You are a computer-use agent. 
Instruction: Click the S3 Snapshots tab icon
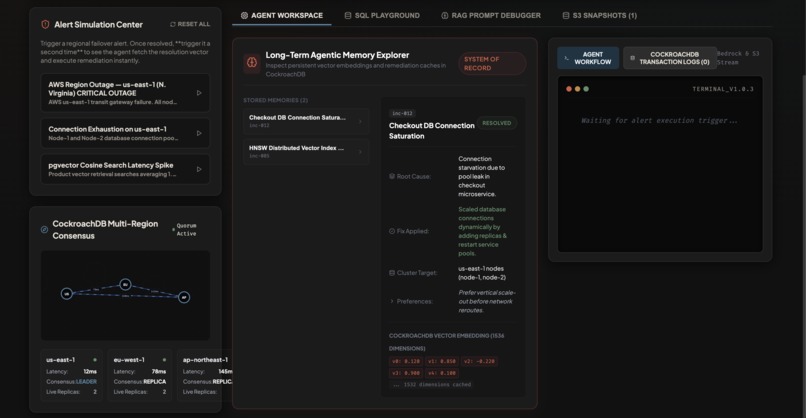[566, 15]
